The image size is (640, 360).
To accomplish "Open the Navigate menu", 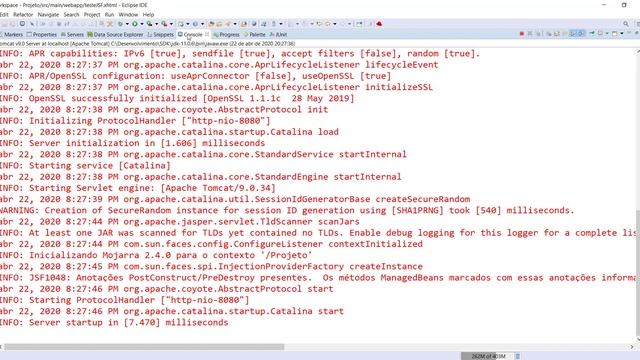I will (x=48, y=14).
